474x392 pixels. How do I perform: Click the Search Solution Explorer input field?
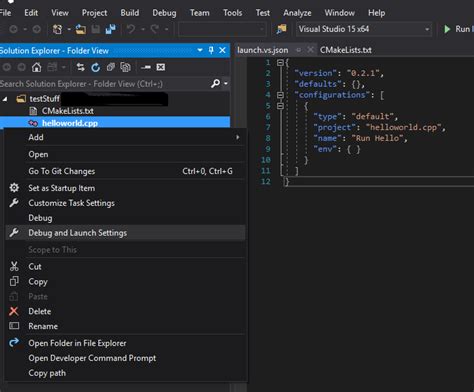pyautogui.click(x=104, y=83)
